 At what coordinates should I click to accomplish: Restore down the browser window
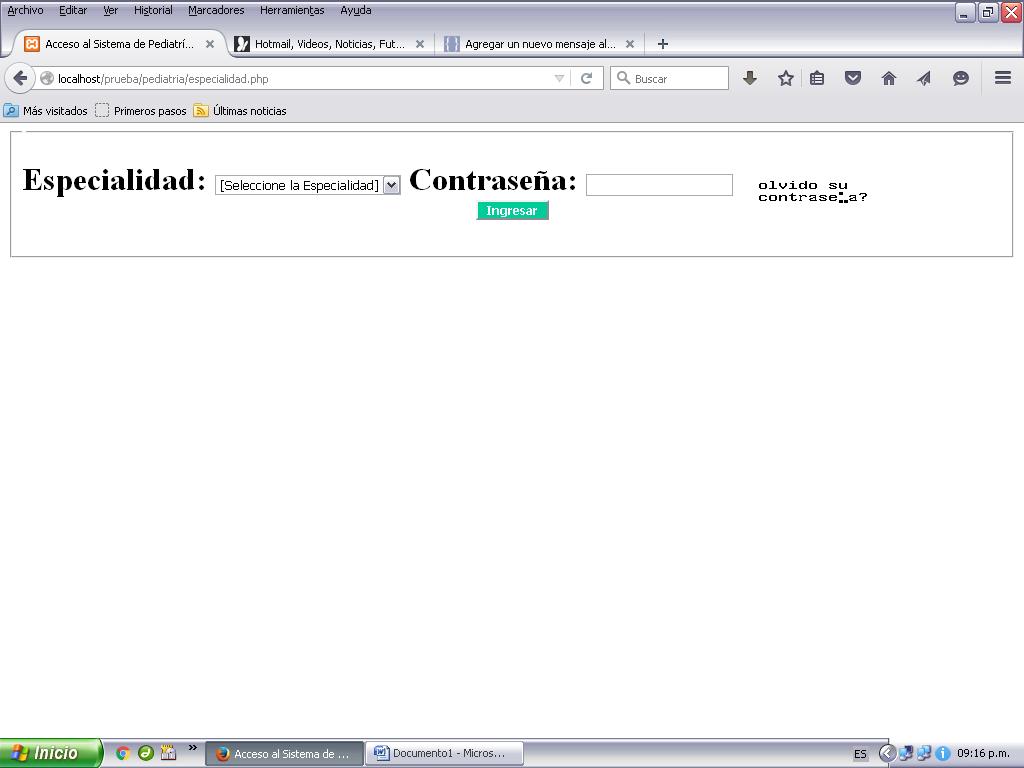988,12
